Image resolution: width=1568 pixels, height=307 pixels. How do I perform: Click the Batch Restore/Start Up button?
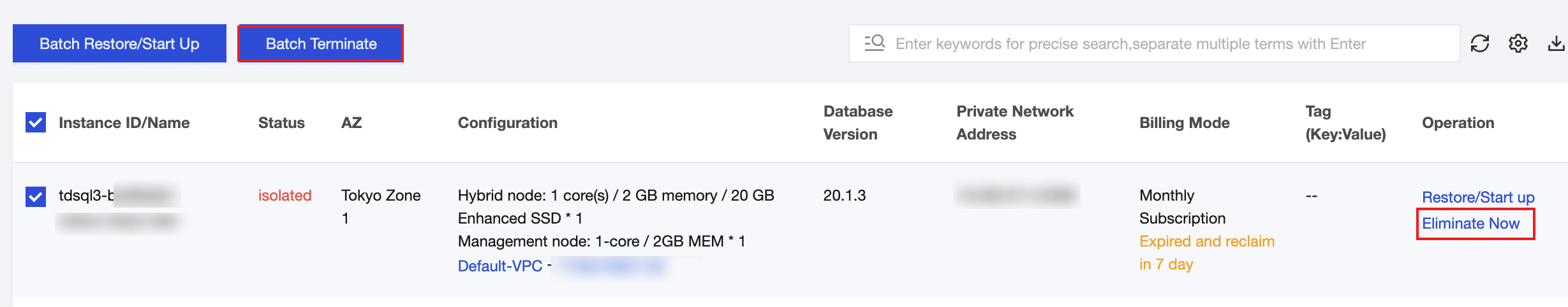119,43
